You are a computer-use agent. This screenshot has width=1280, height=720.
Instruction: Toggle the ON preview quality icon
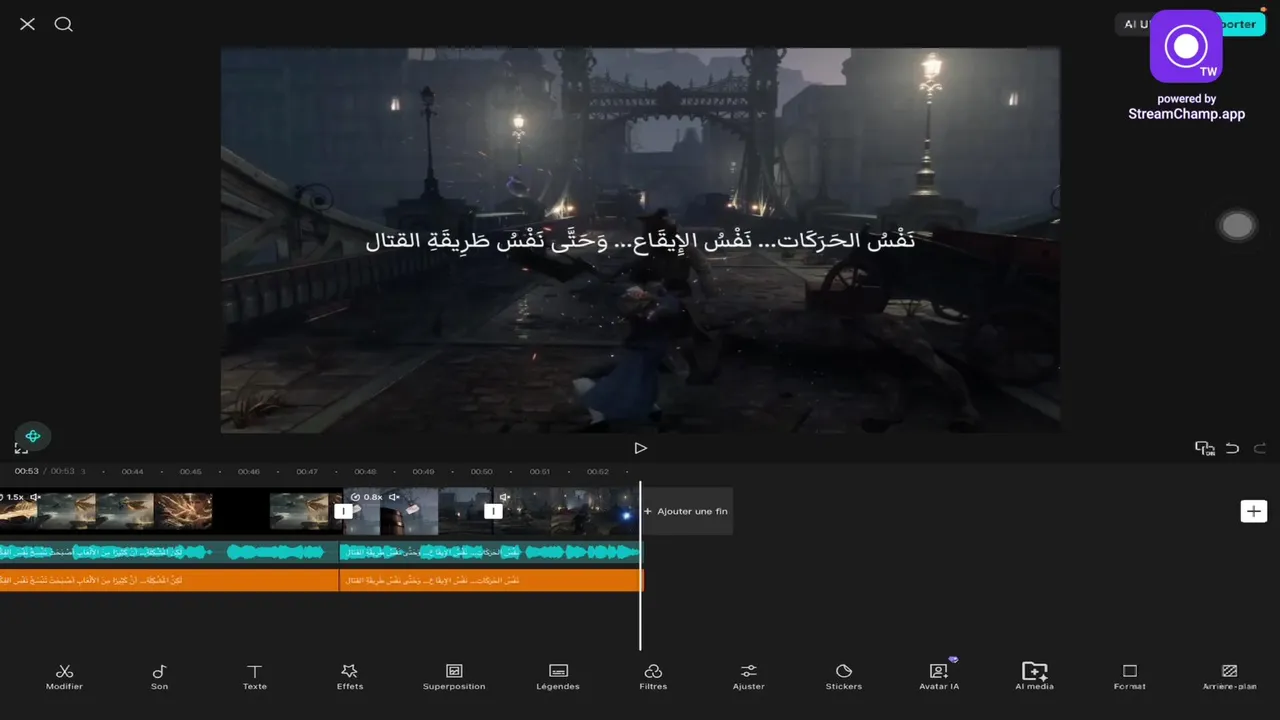[x=1204, y=448]
